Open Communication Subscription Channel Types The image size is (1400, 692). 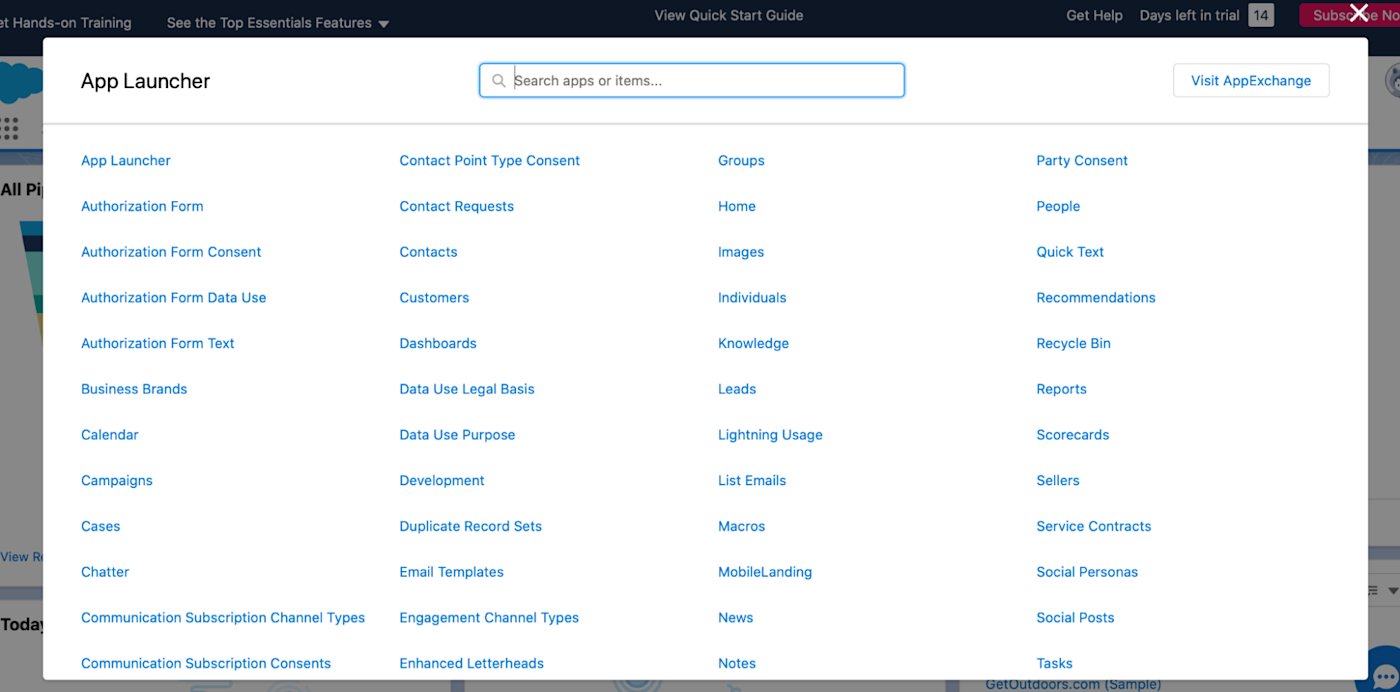[x=223, y=618]
